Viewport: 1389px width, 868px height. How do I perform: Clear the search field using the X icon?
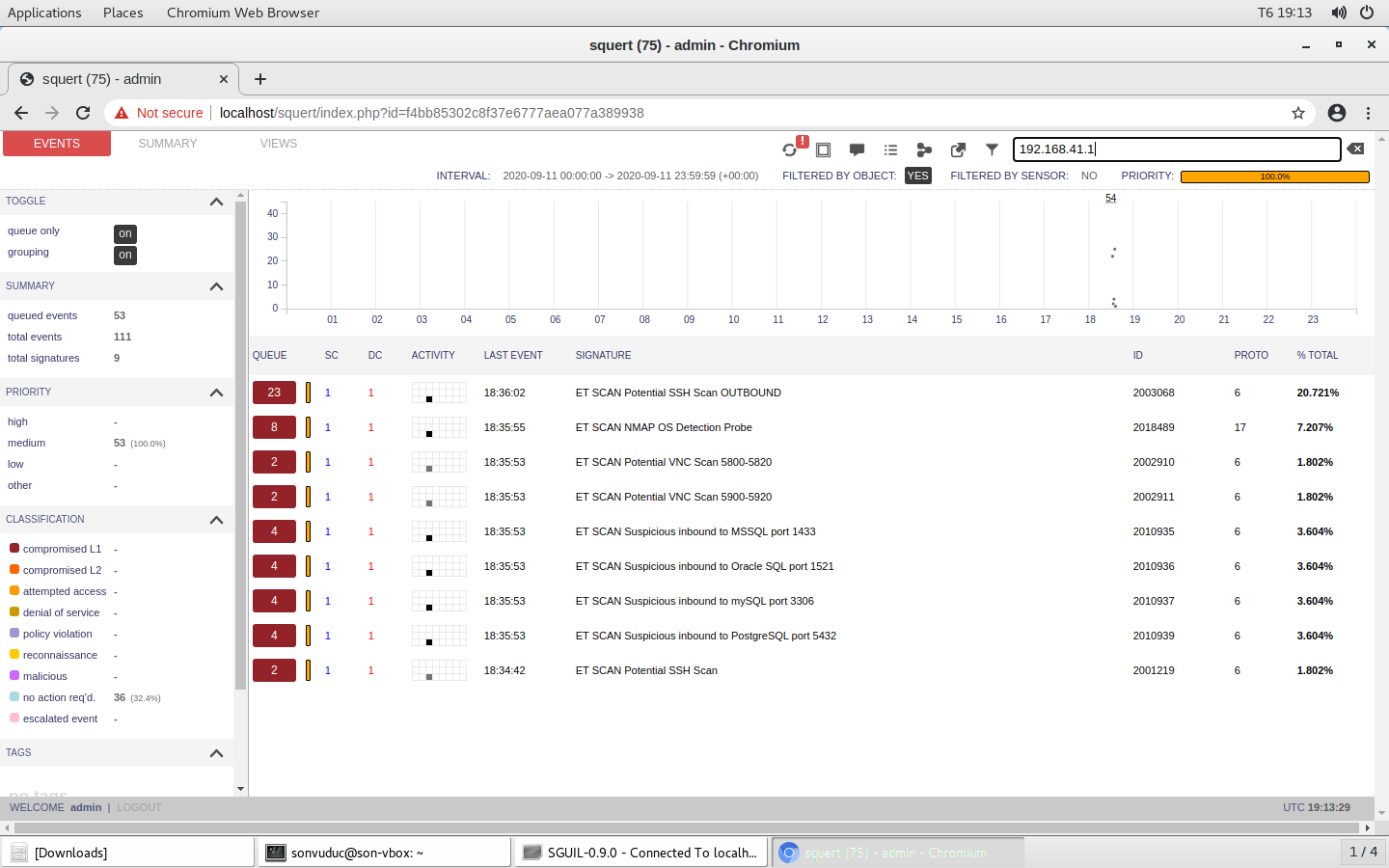tap(1357, 149)
